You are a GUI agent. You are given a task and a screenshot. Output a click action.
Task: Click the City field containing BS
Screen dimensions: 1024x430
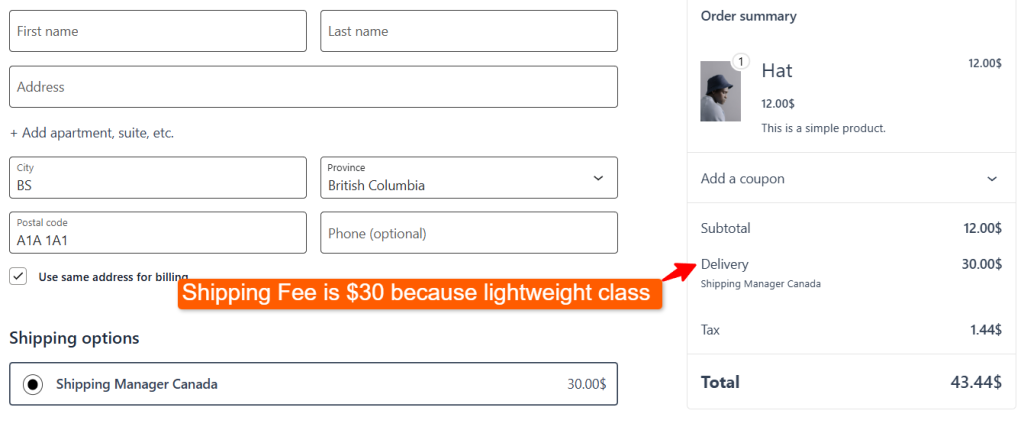click(x=158, y=178)
